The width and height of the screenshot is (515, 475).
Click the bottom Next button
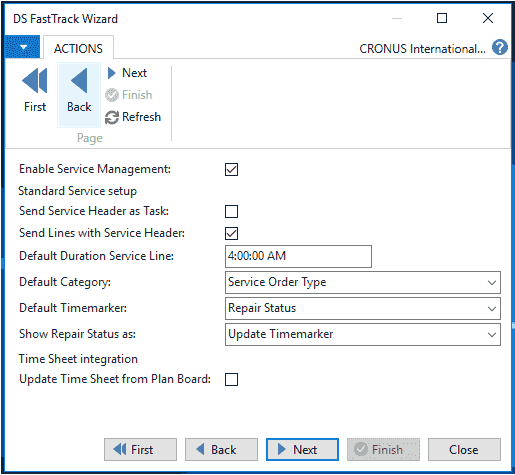coord(302,450)
